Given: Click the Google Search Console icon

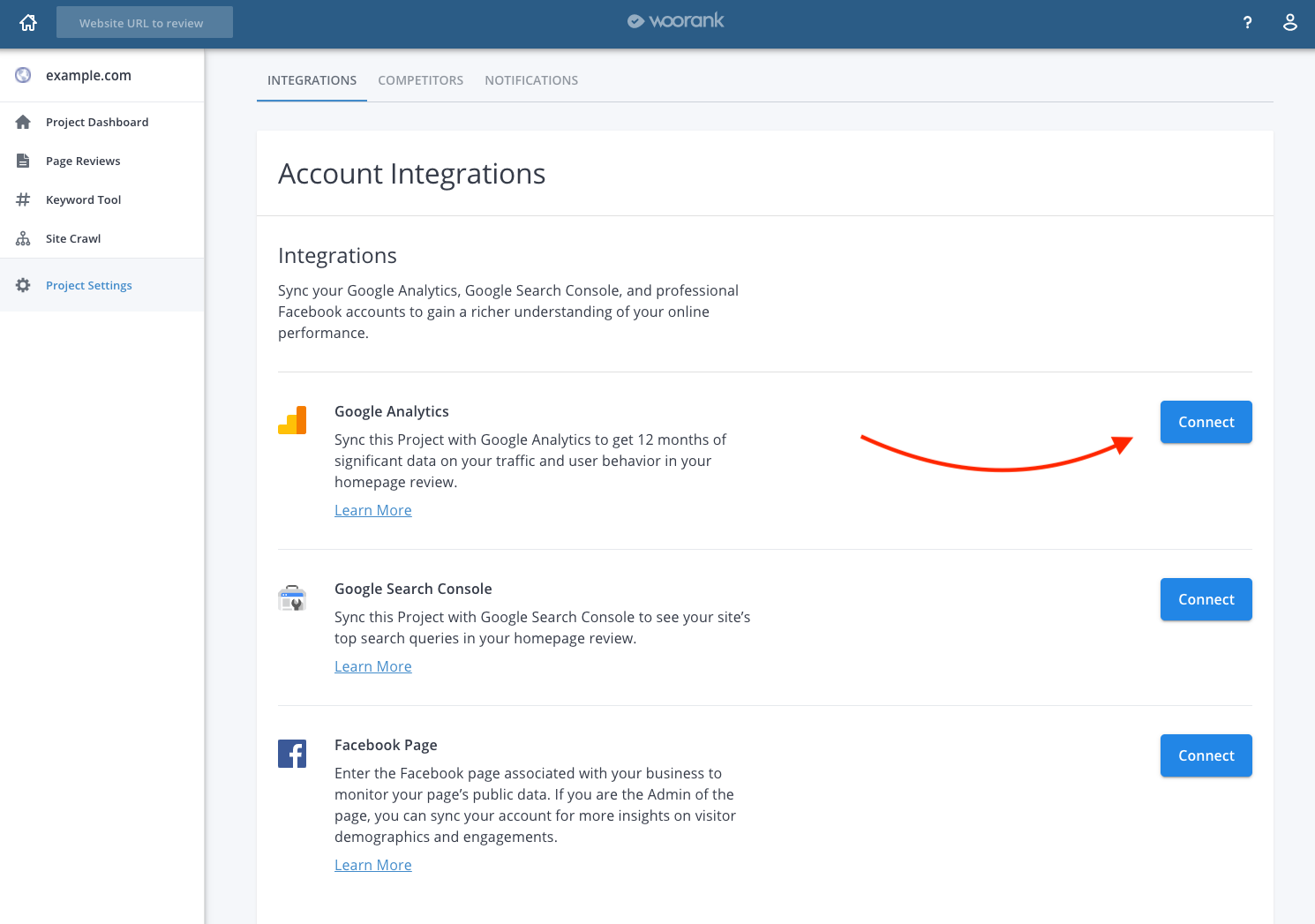Looking at the screenshot, I should 292,597.
